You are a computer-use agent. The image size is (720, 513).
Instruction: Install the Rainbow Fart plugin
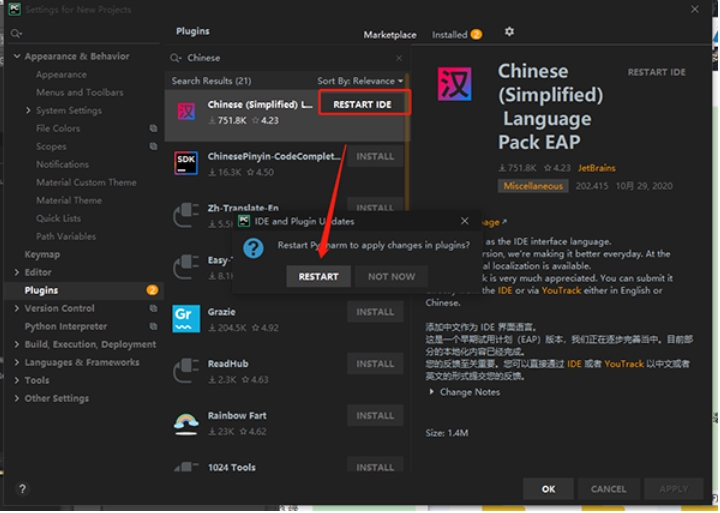pyautogui.click(x=375, y=416)
